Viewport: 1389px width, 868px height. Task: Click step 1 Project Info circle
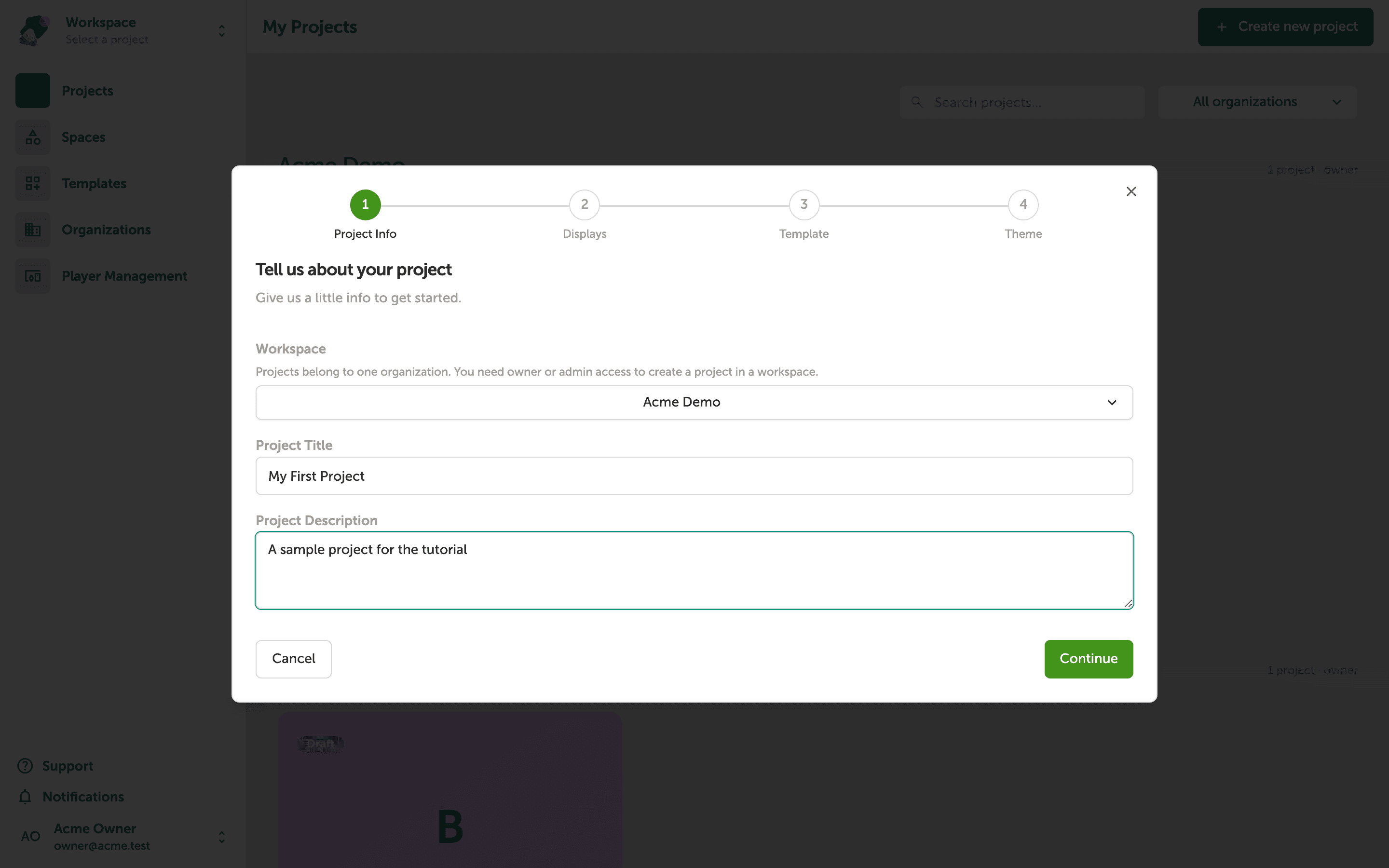click(x=365, y=205)
